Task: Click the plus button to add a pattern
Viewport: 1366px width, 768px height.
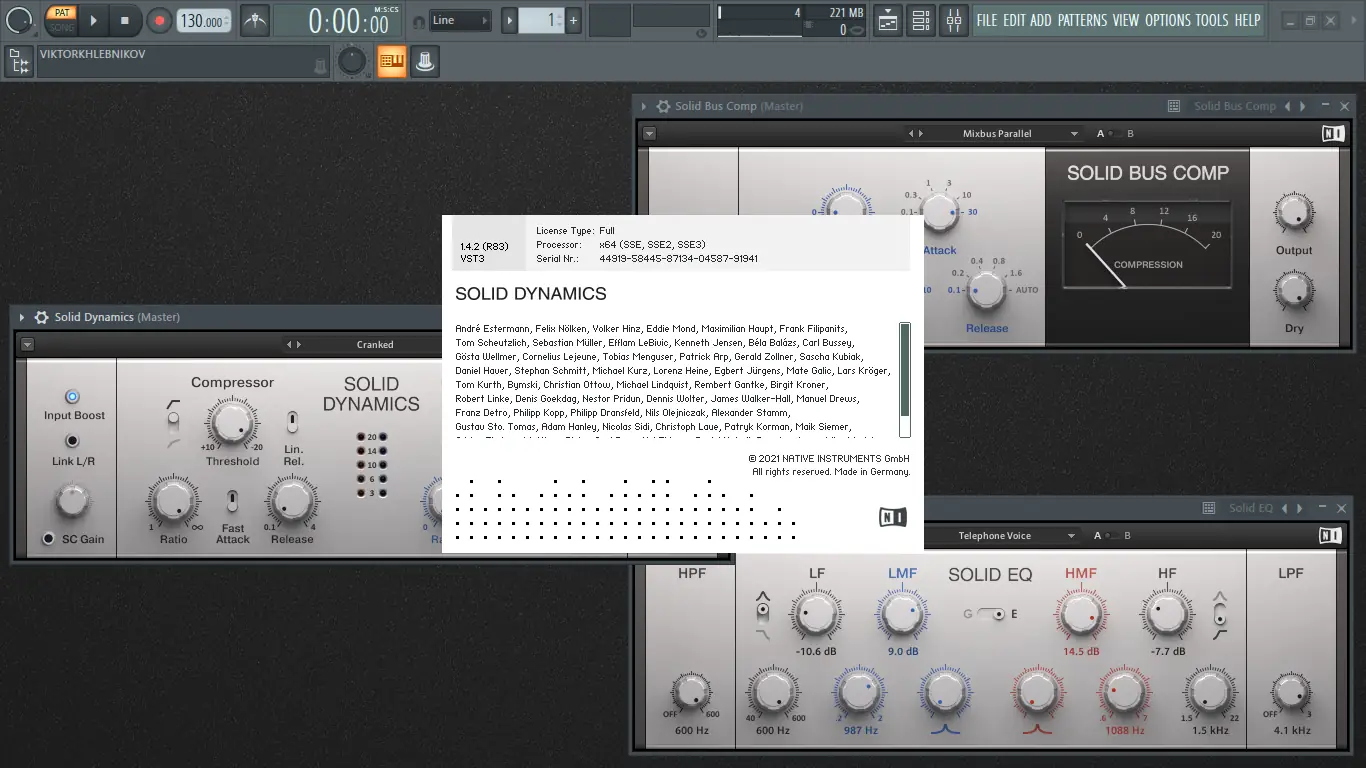Action: (573, 20)
